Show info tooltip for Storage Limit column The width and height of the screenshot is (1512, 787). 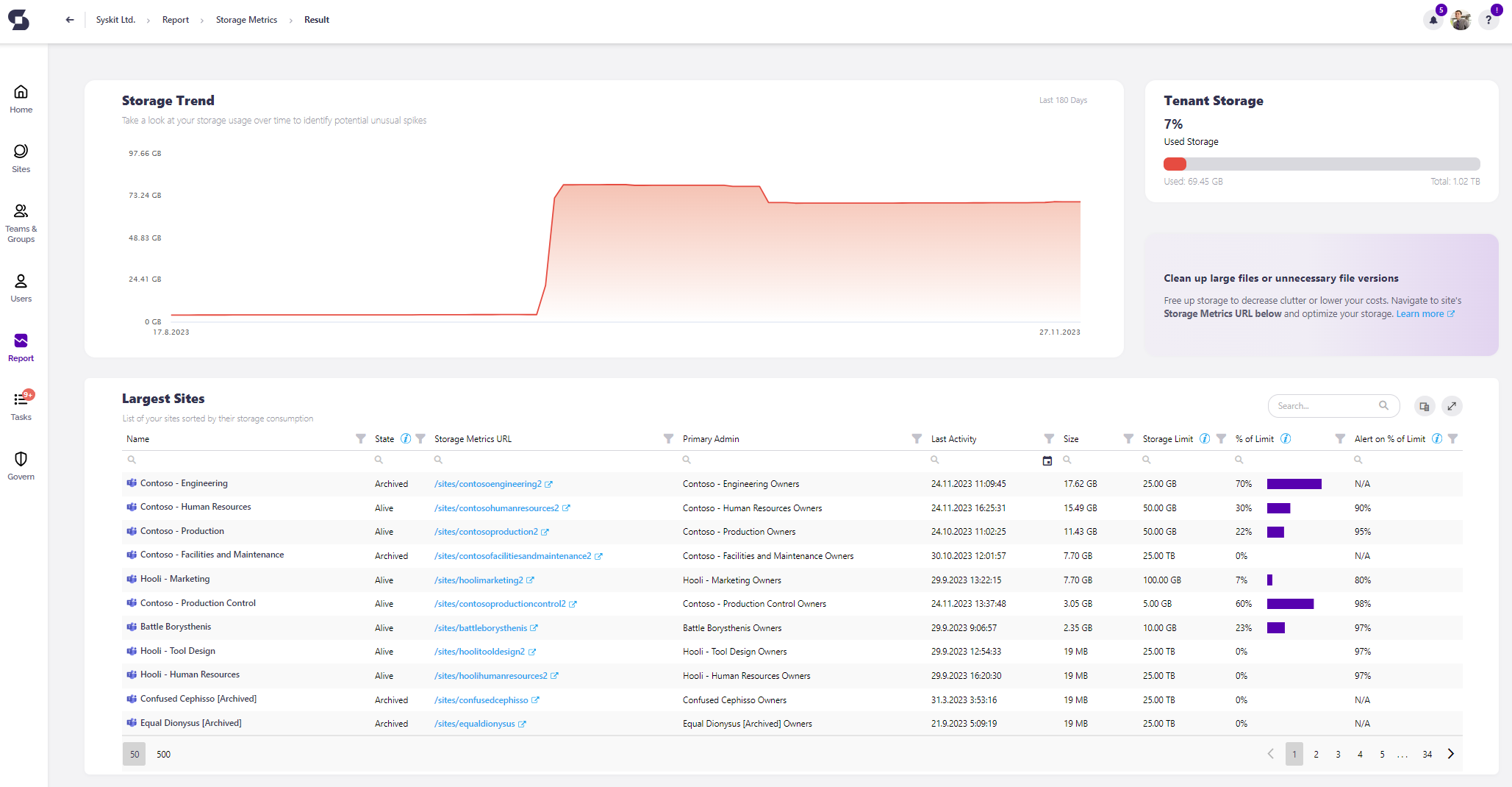point(1205,439)
